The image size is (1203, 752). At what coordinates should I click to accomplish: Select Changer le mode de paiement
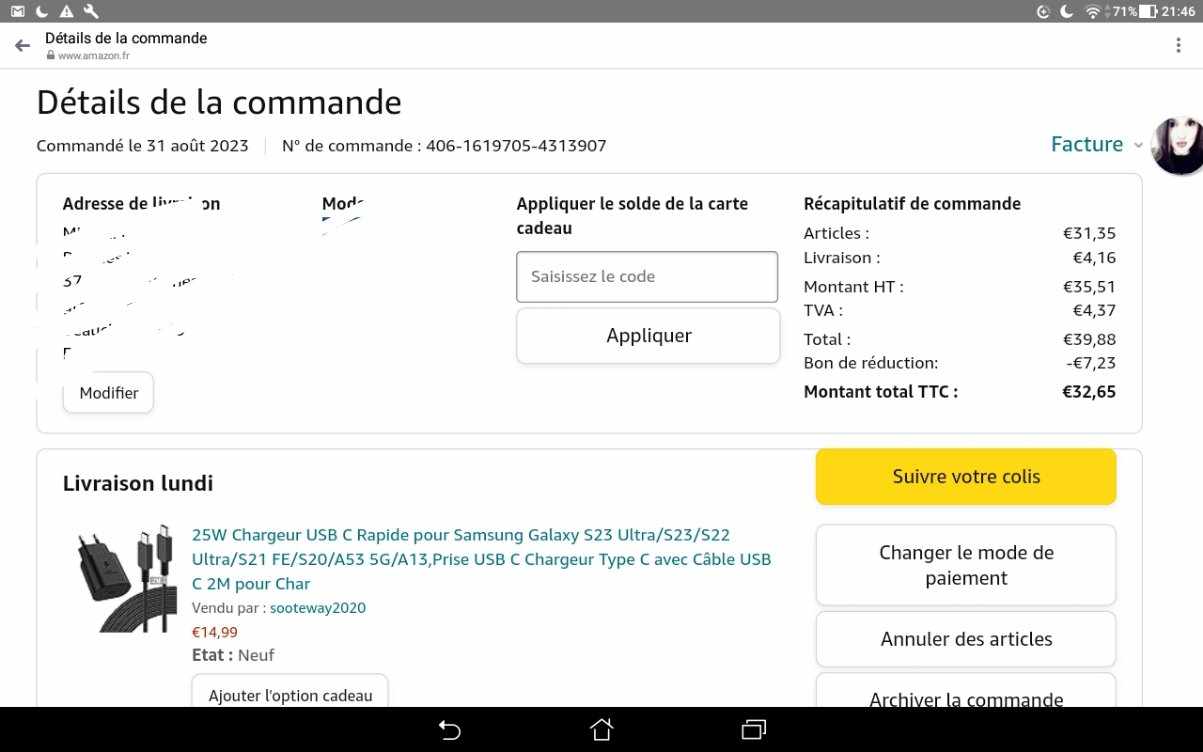[x=965, y=565]
